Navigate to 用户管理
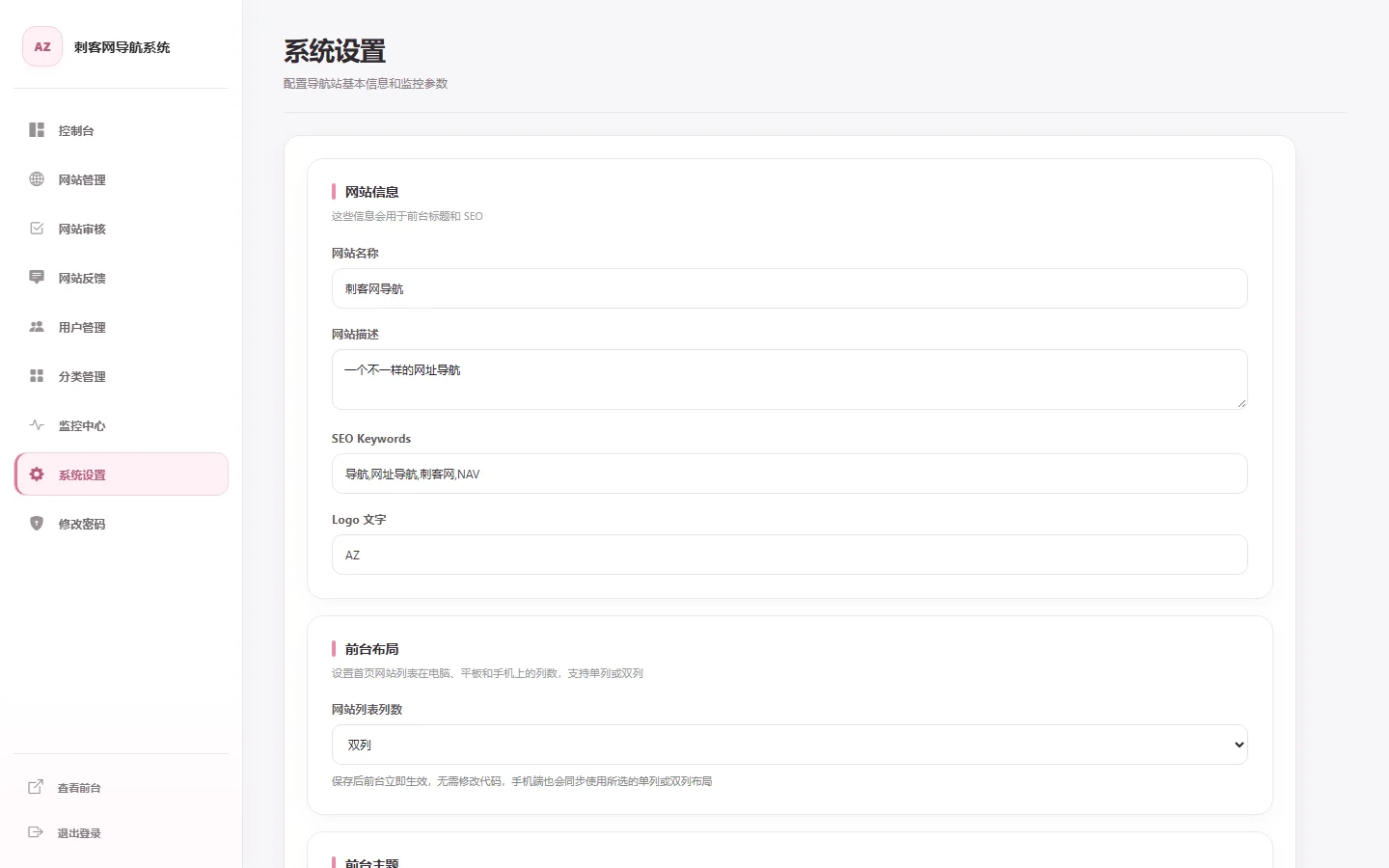The height and width of the screenshot is (868, 1389). pyautogui.click(x=122, y=327)
